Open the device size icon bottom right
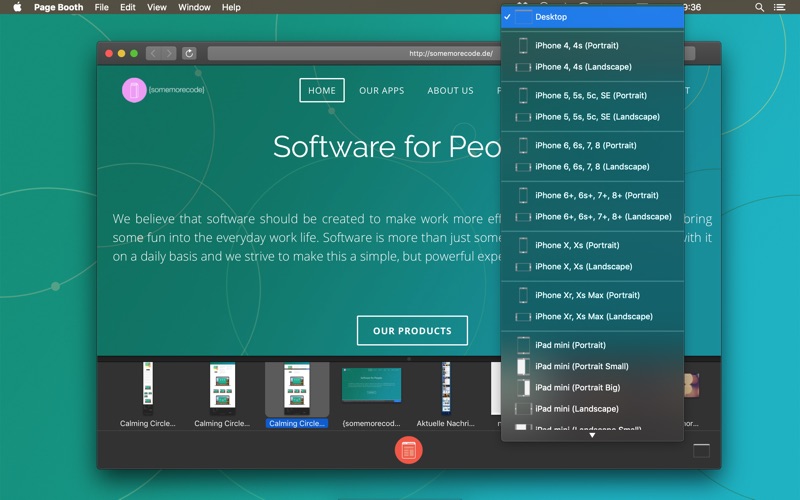 (701, 451)
